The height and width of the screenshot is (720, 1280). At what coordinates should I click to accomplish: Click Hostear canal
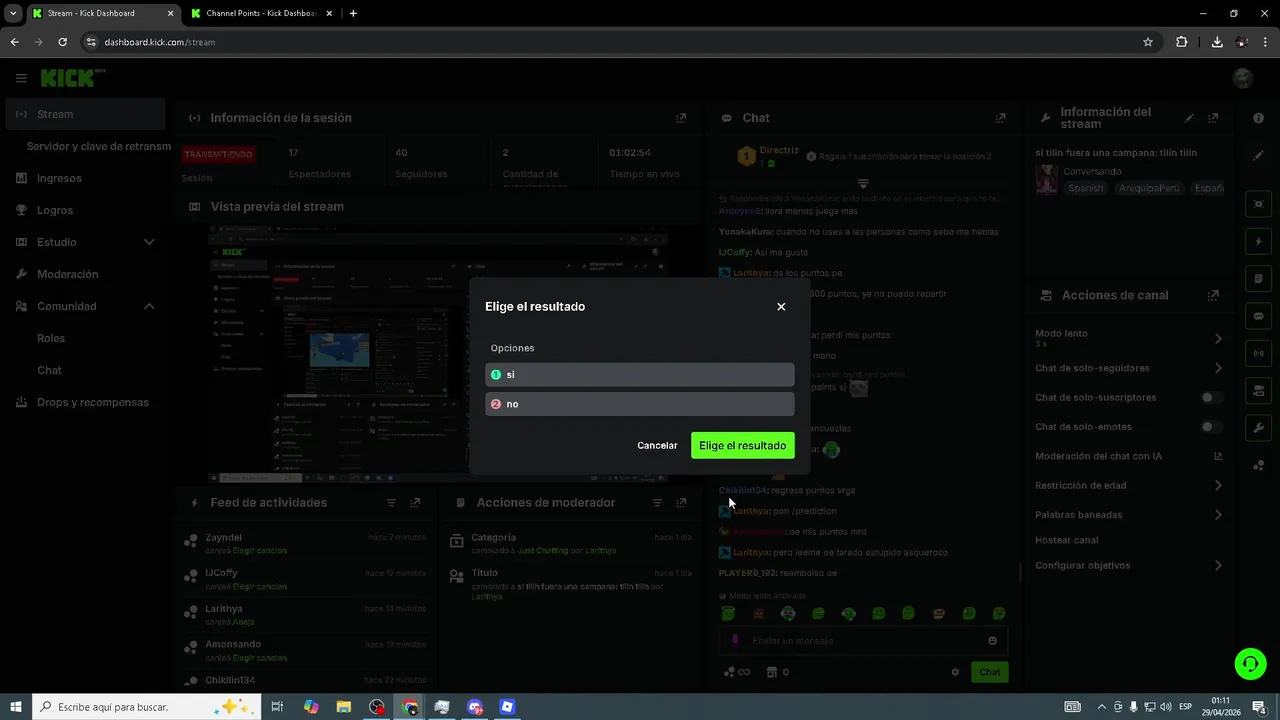click(1067, 540)
